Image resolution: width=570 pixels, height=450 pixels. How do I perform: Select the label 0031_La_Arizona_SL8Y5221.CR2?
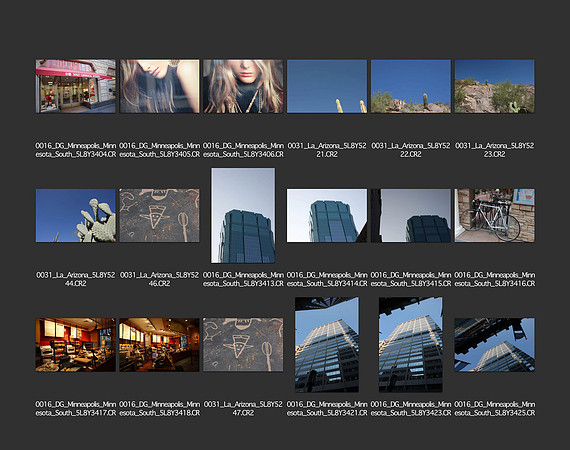(x=327, y=150)
